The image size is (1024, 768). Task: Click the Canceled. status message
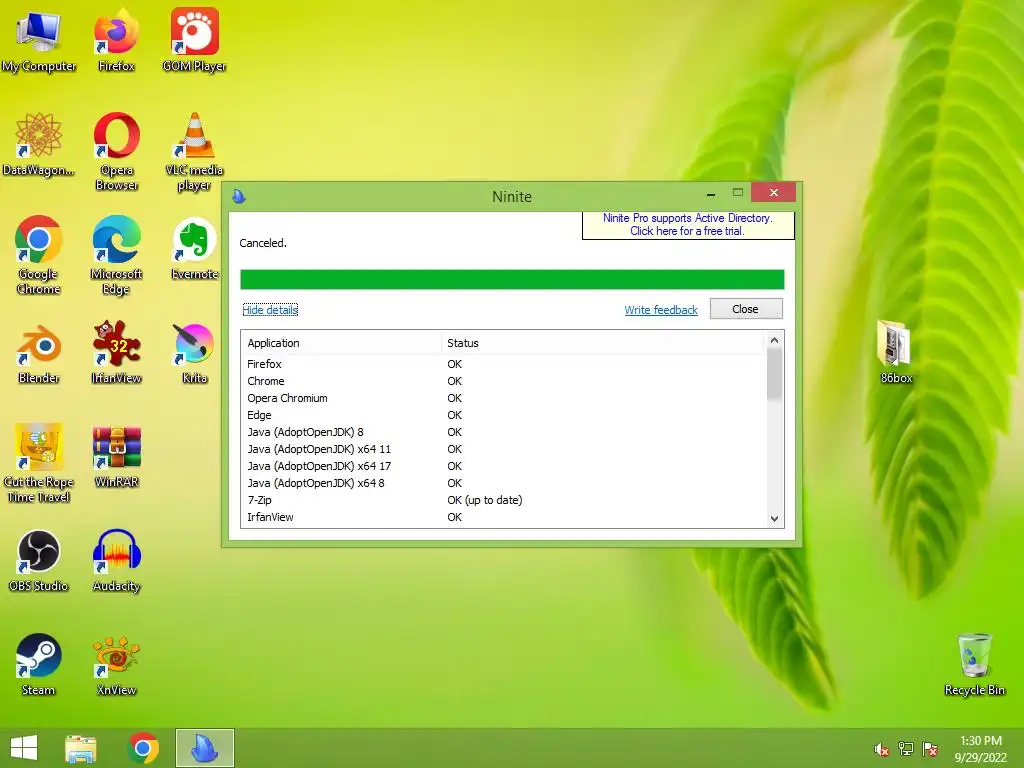tap(263, 243)
